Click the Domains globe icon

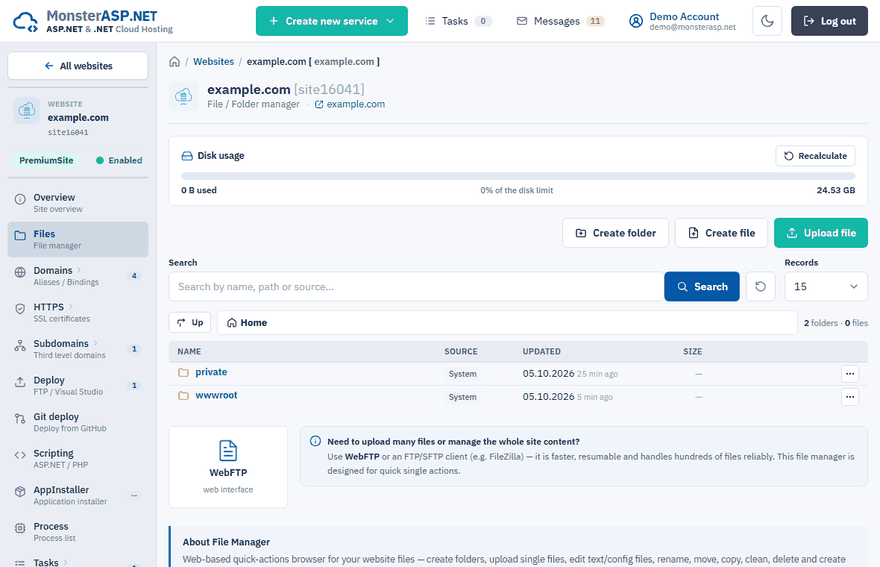20,272
